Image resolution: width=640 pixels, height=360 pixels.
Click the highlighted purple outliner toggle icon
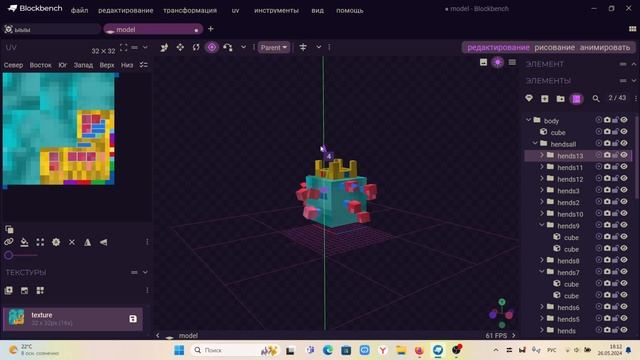(x=576, y=99)
